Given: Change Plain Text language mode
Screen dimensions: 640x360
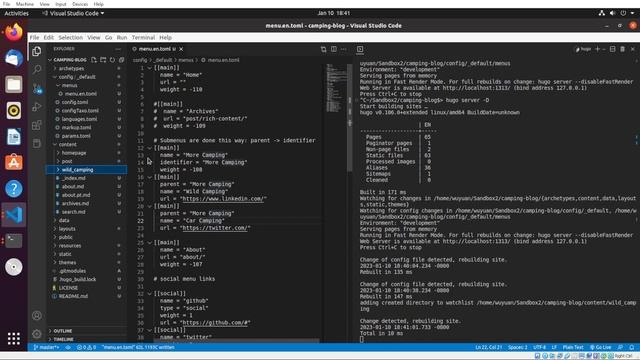Looking at the screenshot, I should pyautogui.click(x=573, y=347).
